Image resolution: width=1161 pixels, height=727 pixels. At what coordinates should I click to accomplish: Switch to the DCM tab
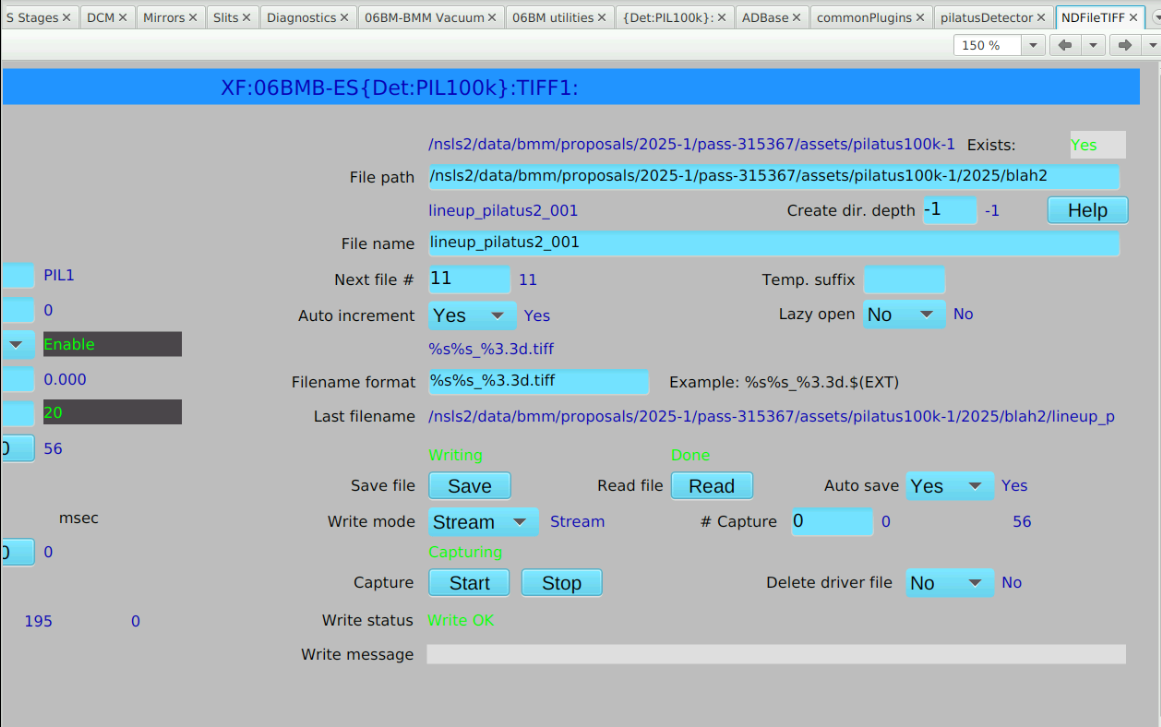point(101,17)
